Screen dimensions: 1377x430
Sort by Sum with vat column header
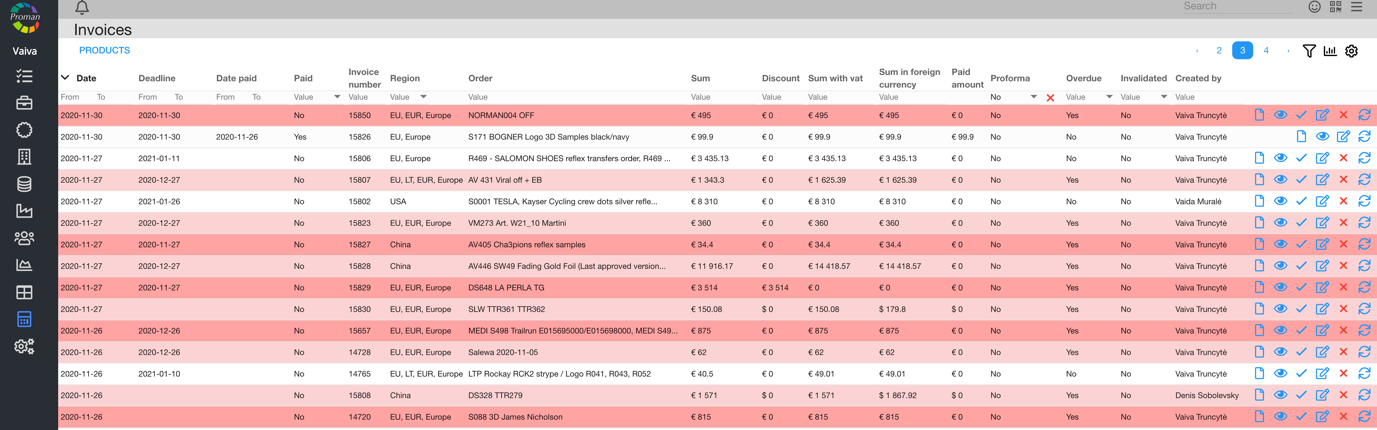coord(835,78)
